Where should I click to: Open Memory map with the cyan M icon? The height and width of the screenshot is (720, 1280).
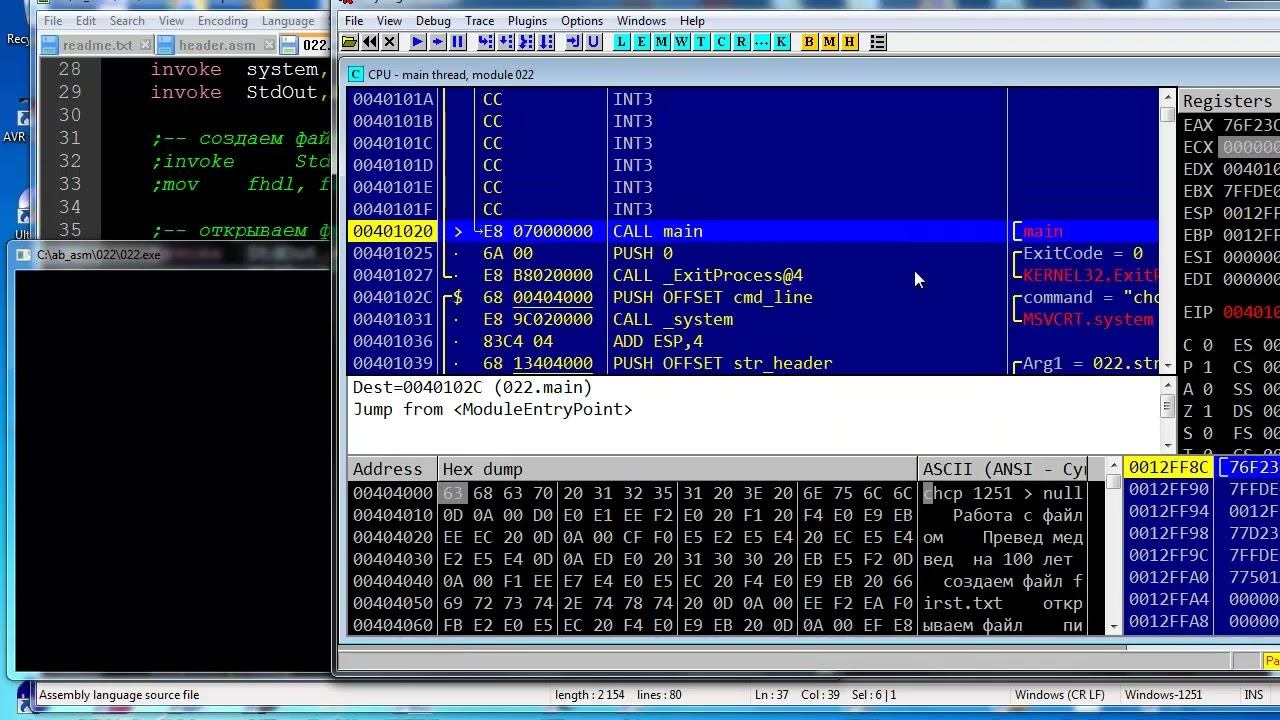tap(661, 42)
